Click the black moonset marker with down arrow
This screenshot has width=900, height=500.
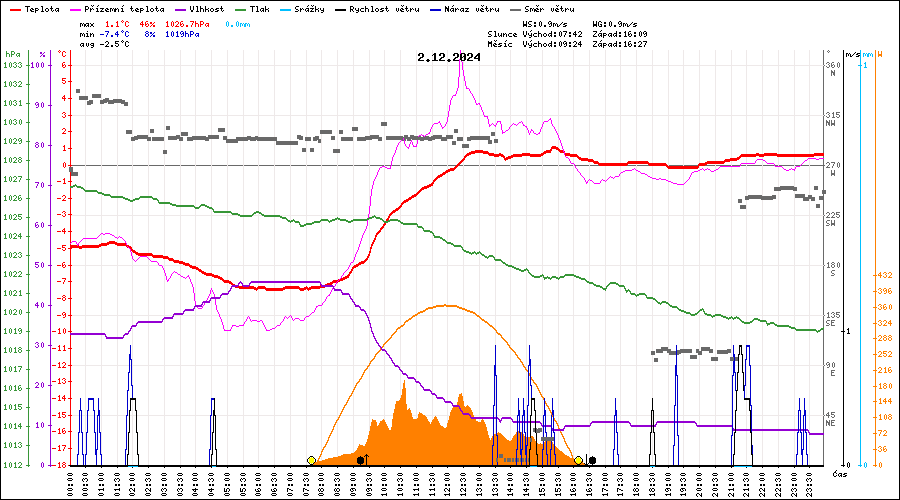592,460
